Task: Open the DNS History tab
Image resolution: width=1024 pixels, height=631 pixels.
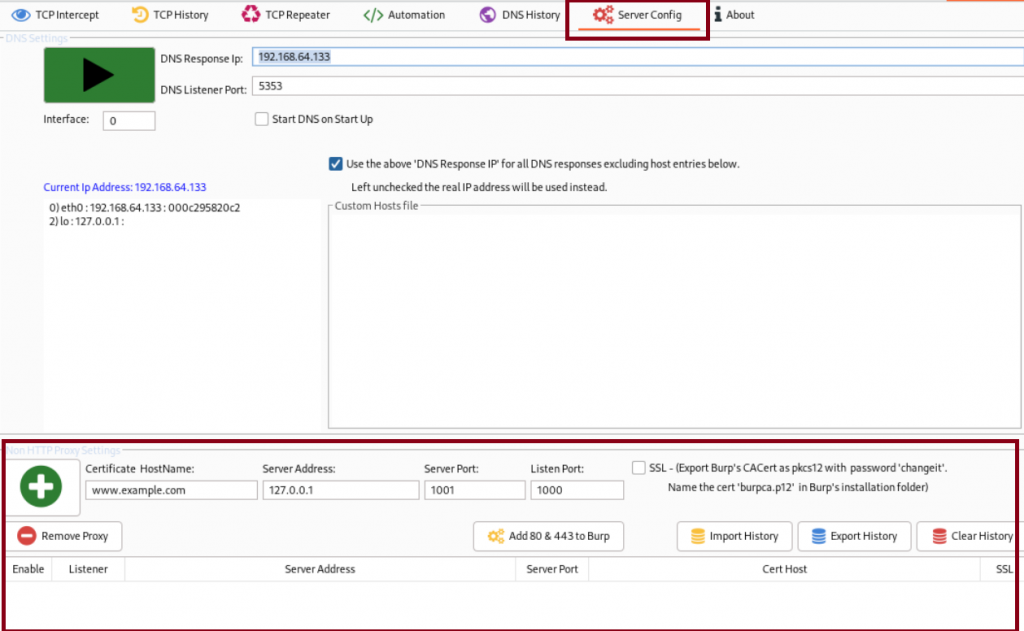Action: point(519,15)
